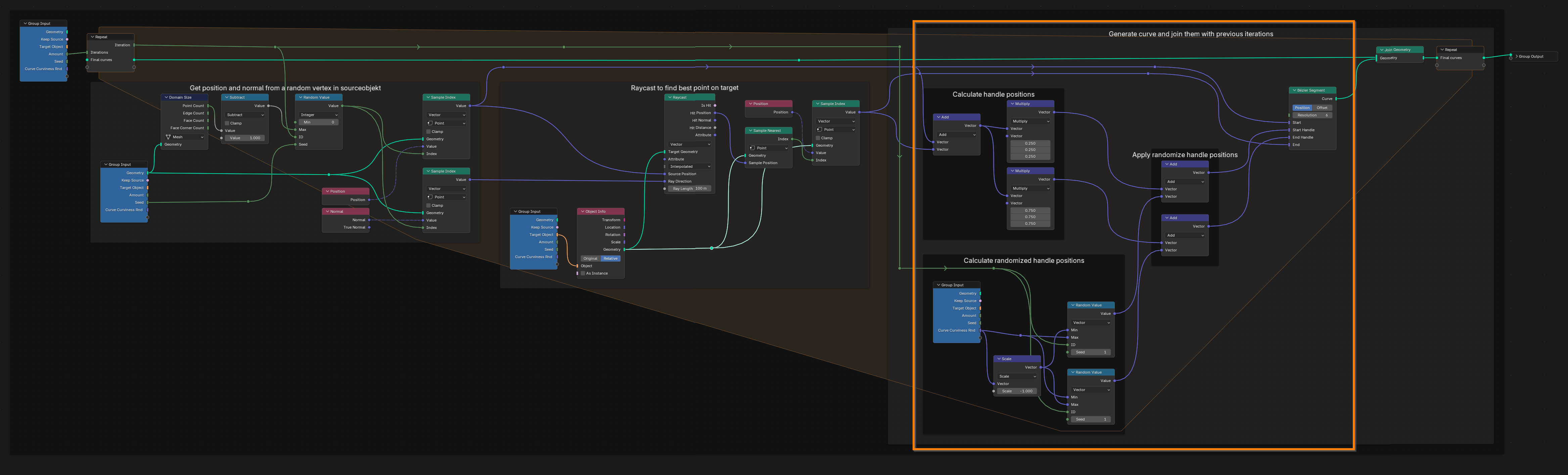Collapse the Domain Size node
This screenshot has height=475, width=1568.
click(x=166, y=97)
